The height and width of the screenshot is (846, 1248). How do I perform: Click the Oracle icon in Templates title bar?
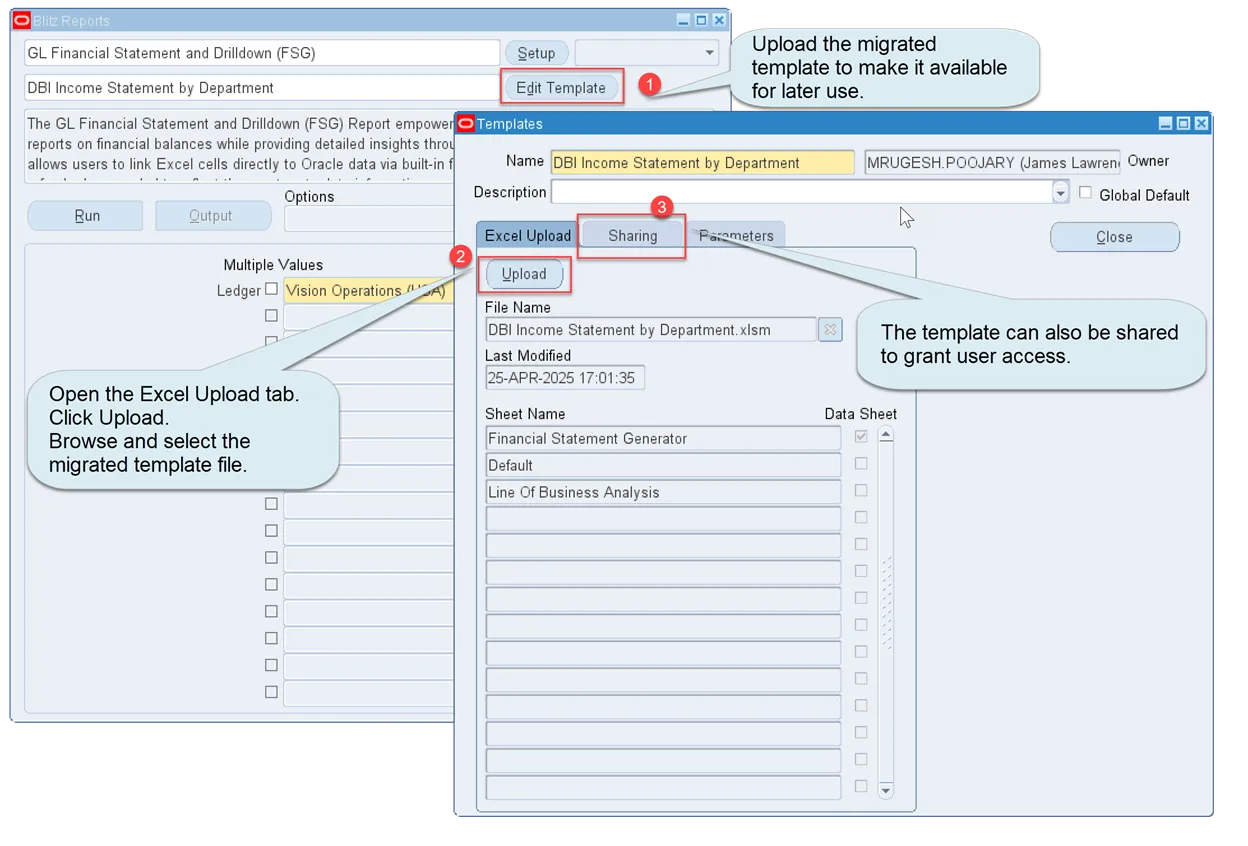(x=465, y=124)
